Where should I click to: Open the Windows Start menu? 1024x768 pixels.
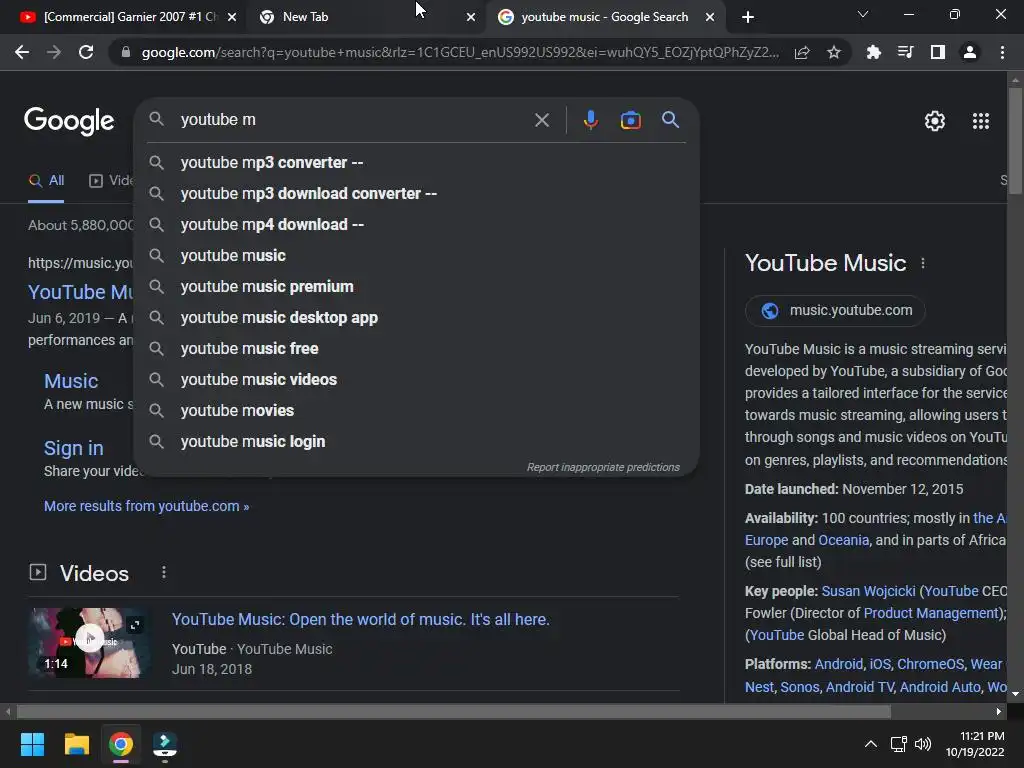click(32, 744)
